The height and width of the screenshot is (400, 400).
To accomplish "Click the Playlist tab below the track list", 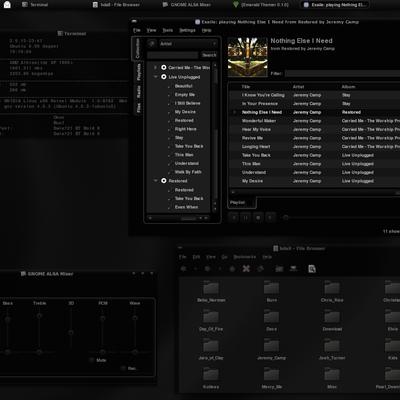I will 242,202.
